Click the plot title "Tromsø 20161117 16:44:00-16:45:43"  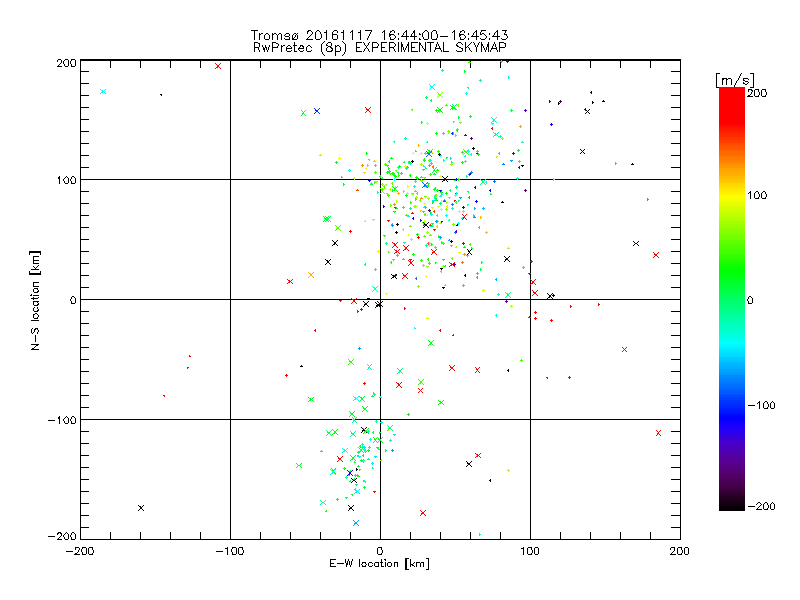(x=379, y=35)
